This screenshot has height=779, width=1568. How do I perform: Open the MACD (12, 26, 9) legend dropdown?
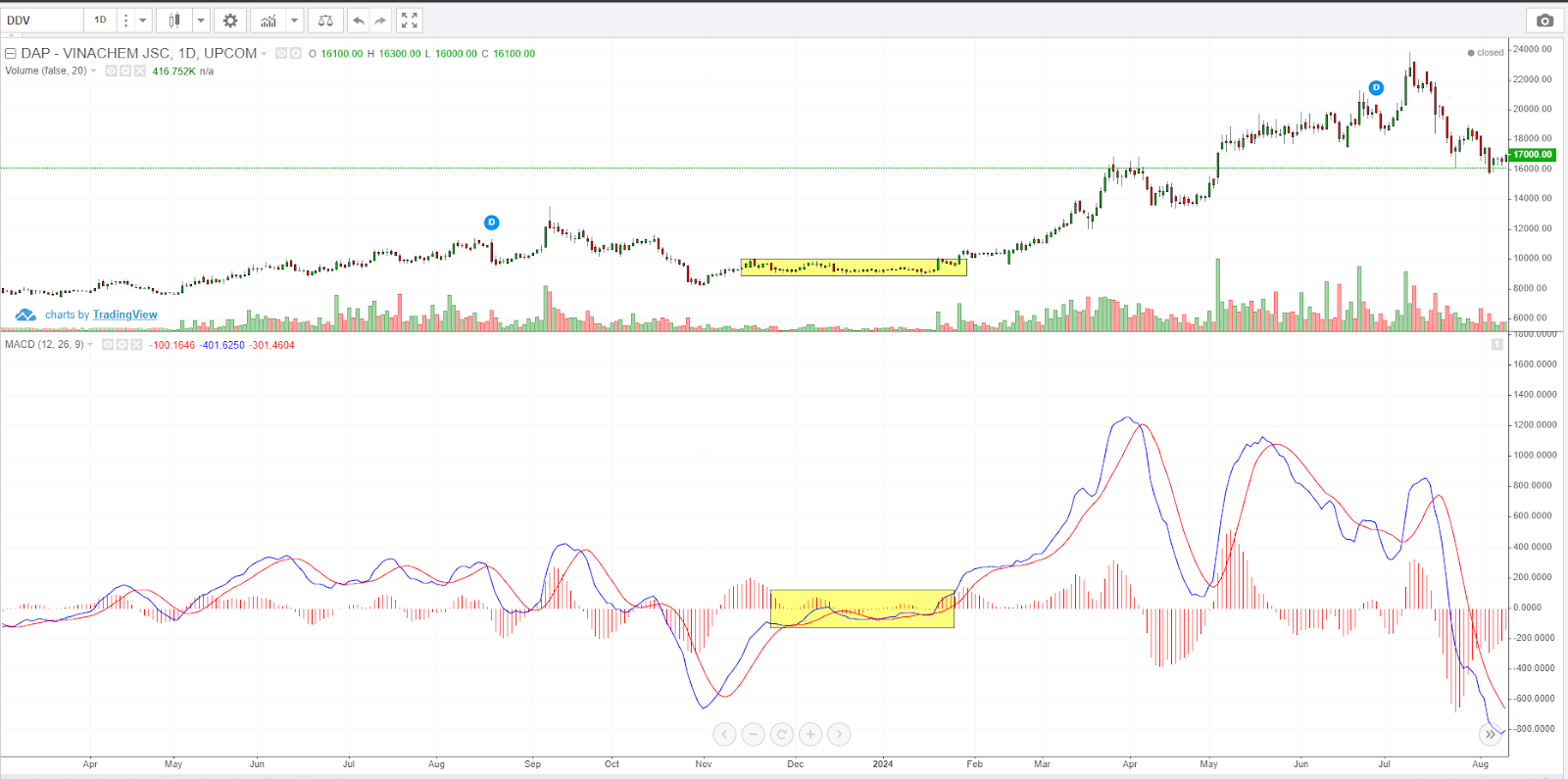(x=90, y=345)
